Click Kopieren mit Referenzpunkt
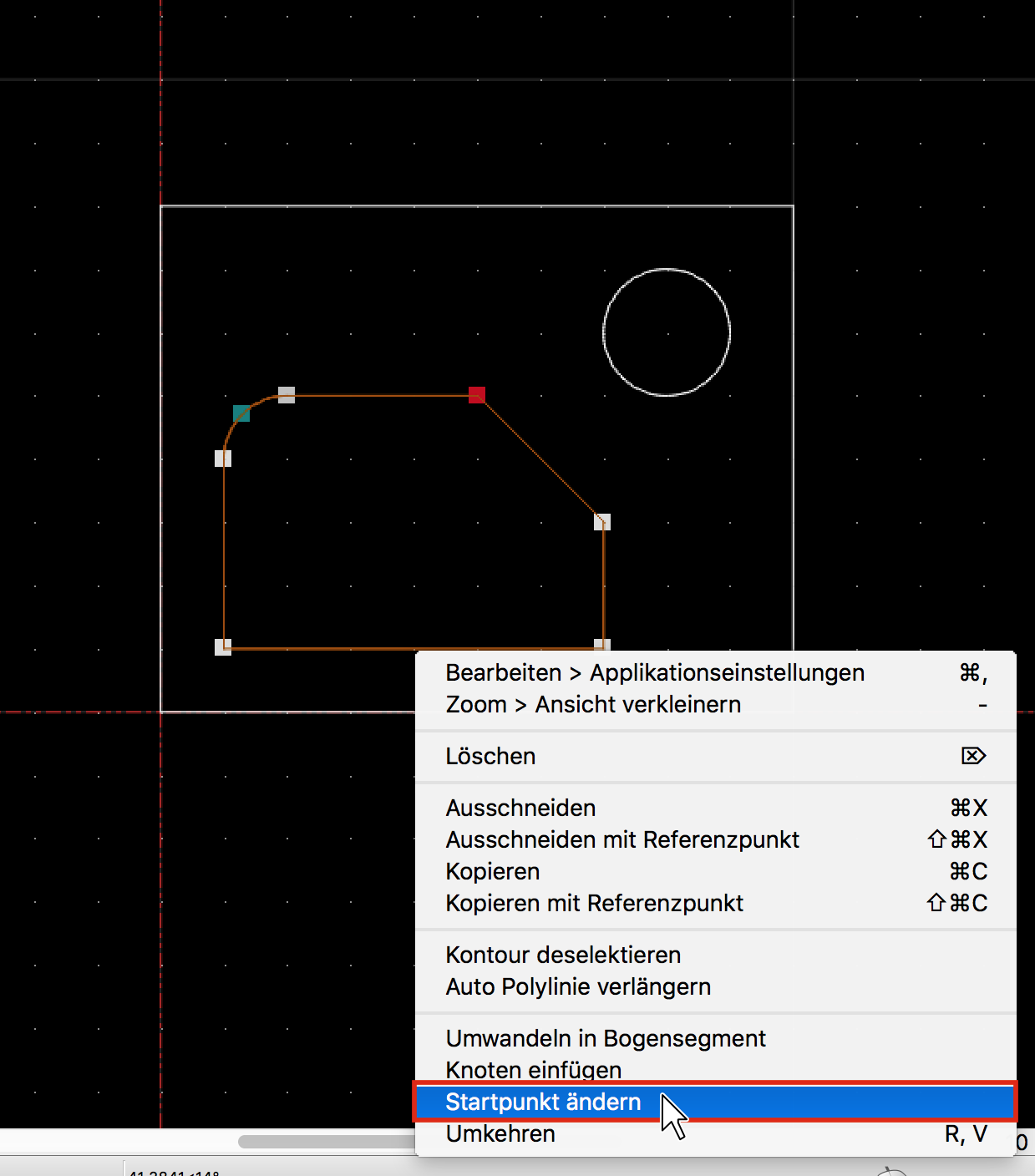1035x1176 pixels. [594, 903]
